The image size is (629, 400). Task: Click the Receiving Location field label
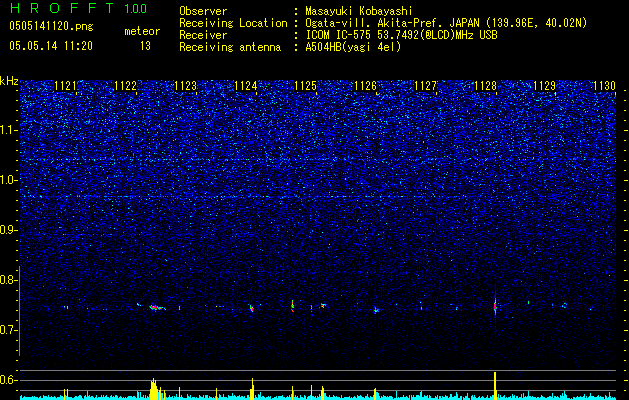click(233, 23)
